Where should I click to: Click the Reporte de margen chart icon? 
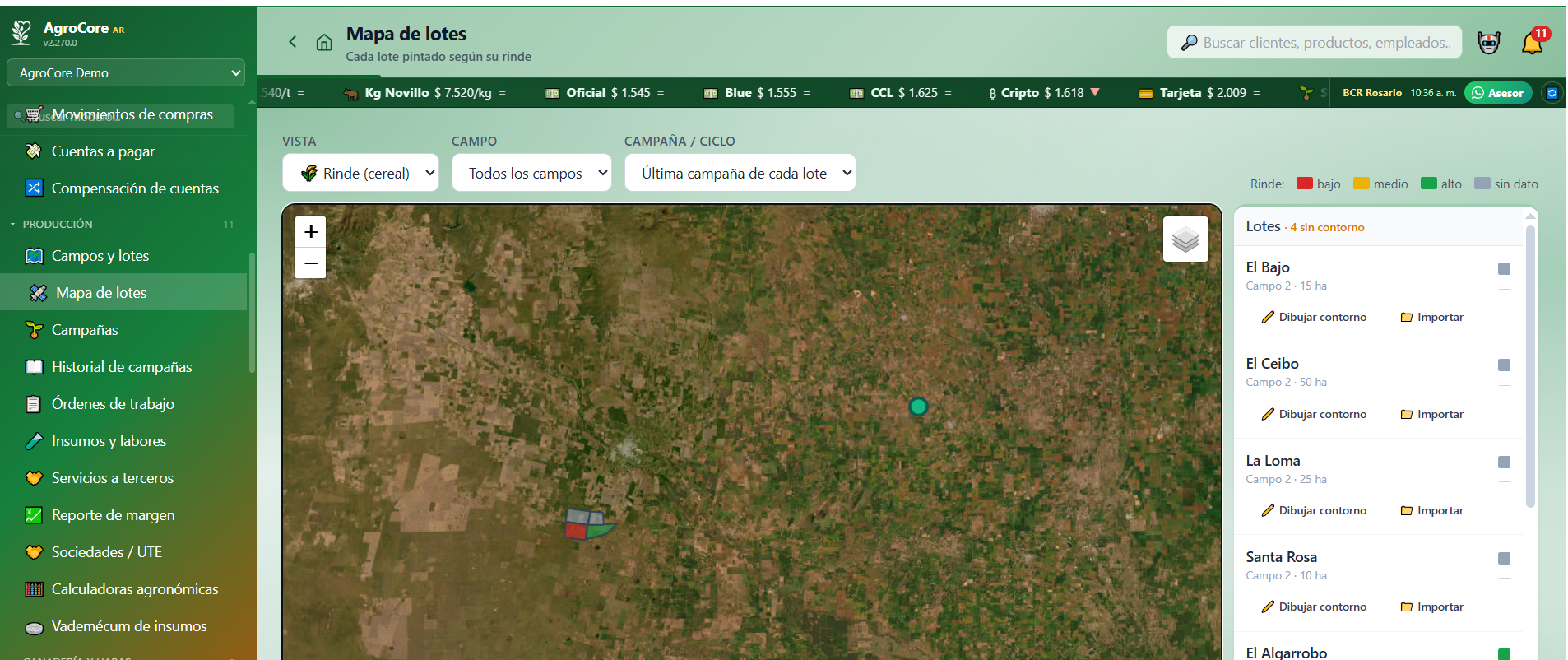[34, 515]
